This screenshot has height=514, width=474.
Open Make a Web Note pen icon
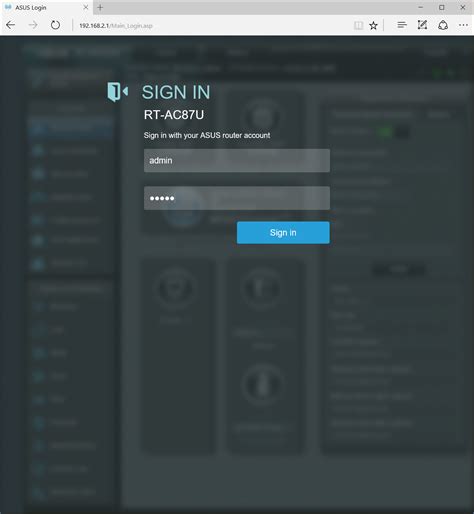click(422, 25)
